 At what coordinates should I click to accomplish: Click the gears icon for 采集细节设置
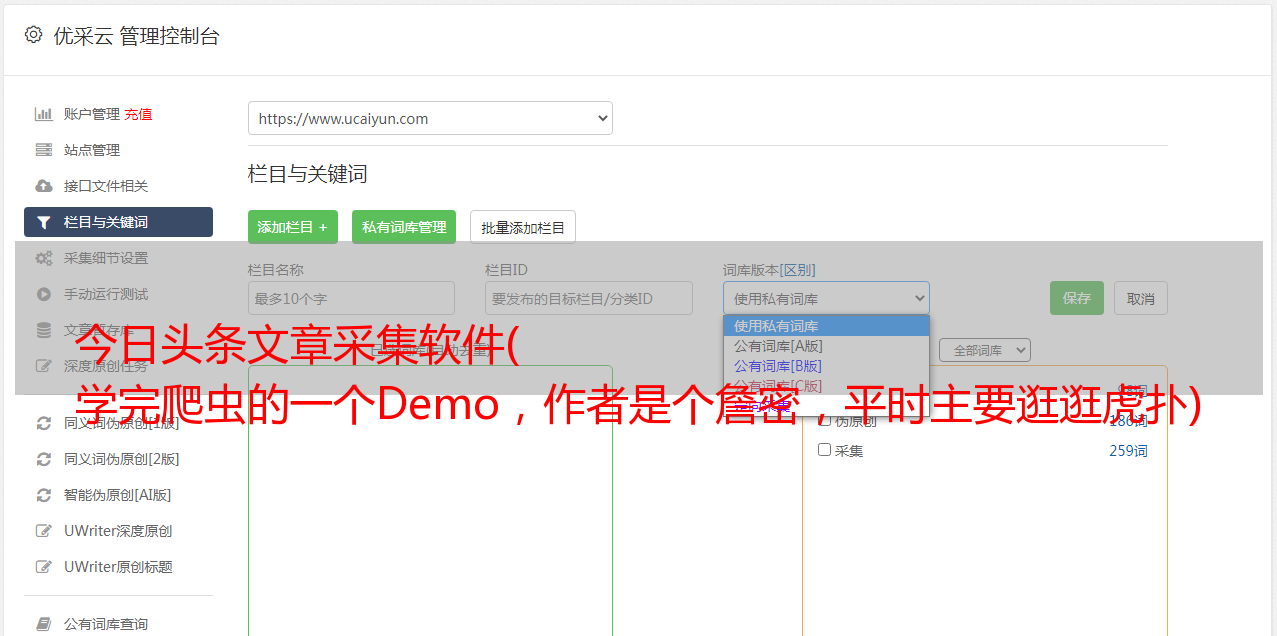(x=44, y=258)
